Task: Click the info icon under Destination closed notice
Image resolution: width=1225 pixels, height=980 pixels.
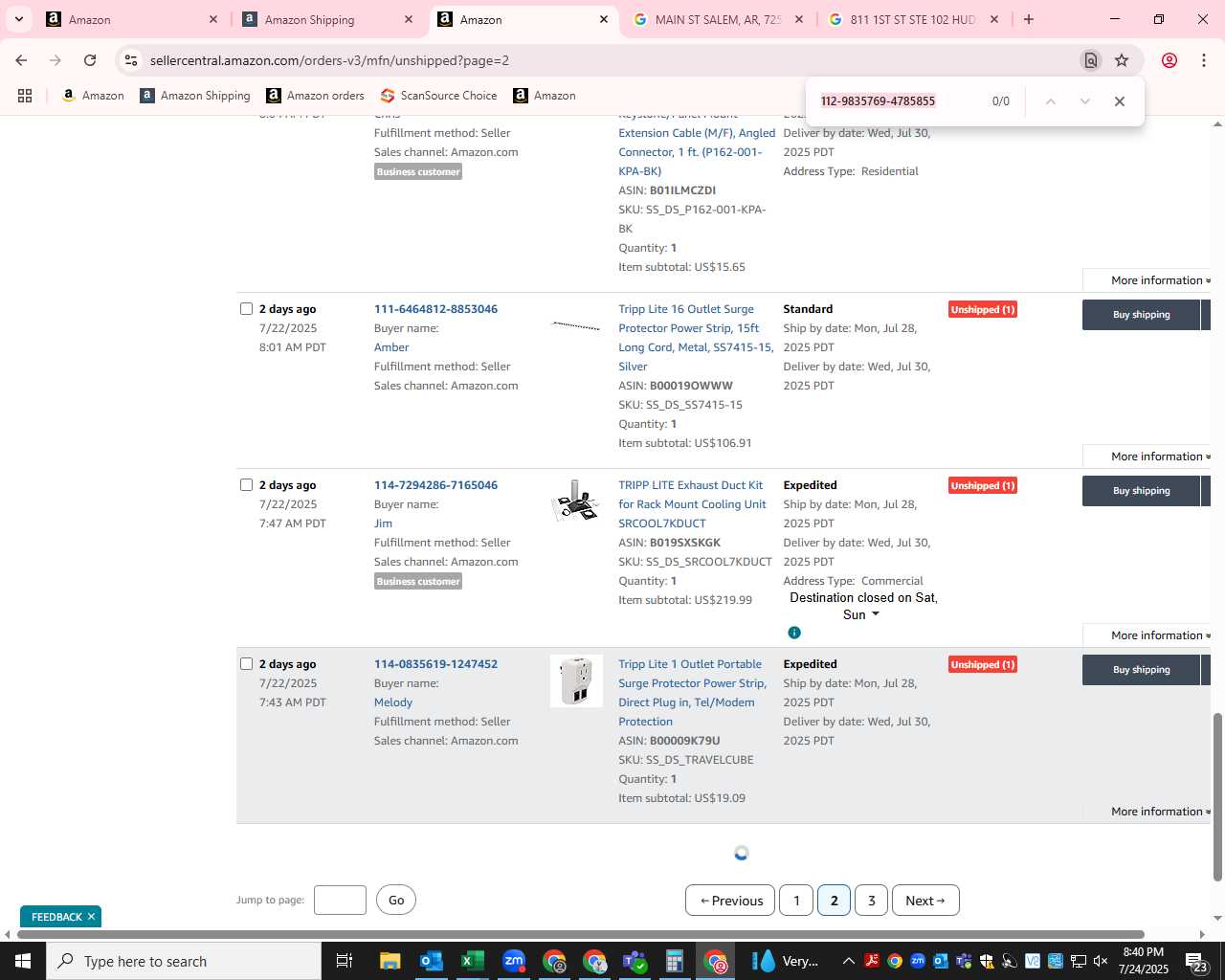Action: point(794,633)
